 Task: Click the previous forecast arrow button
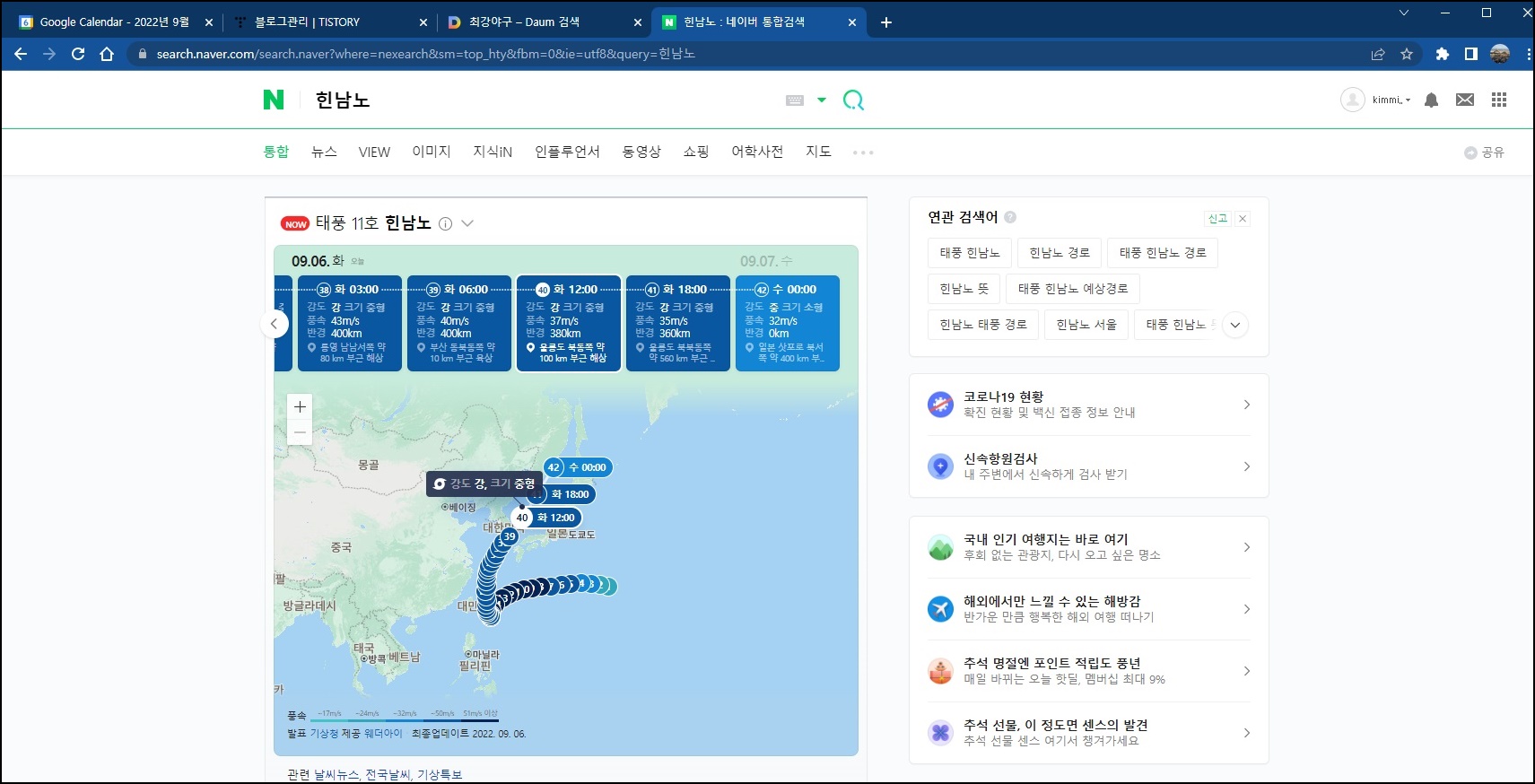[x=275, y=324]
